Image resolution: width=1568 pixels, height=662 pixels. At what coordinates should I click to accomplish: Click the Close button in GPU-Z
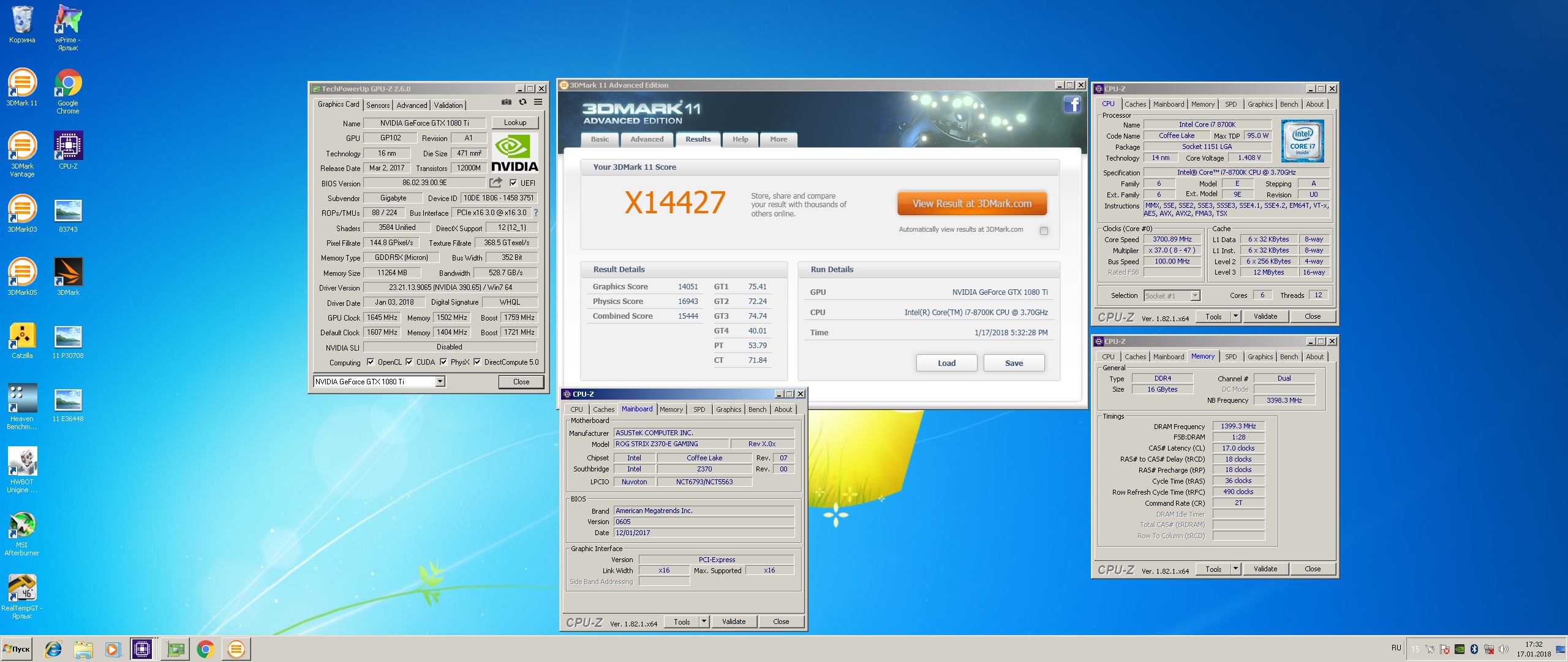521,382
